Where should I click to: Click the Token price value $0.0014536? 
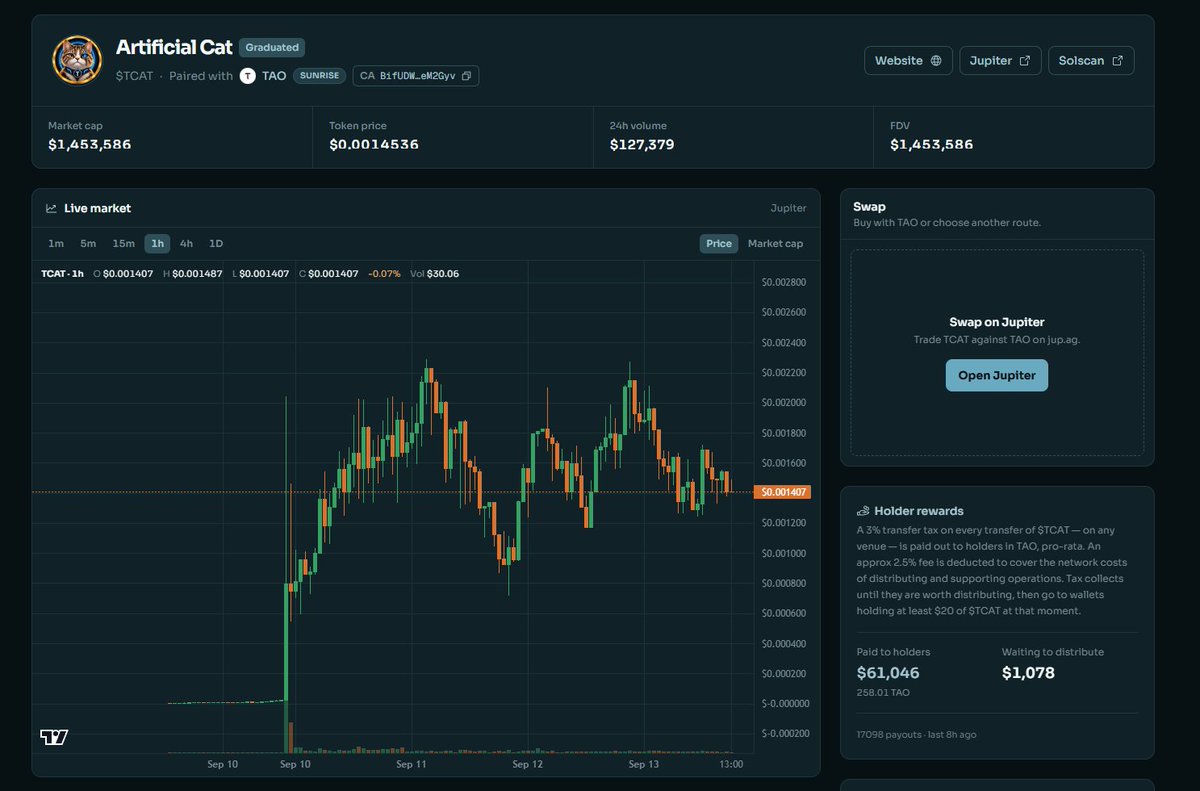click(x=374, y=145)
